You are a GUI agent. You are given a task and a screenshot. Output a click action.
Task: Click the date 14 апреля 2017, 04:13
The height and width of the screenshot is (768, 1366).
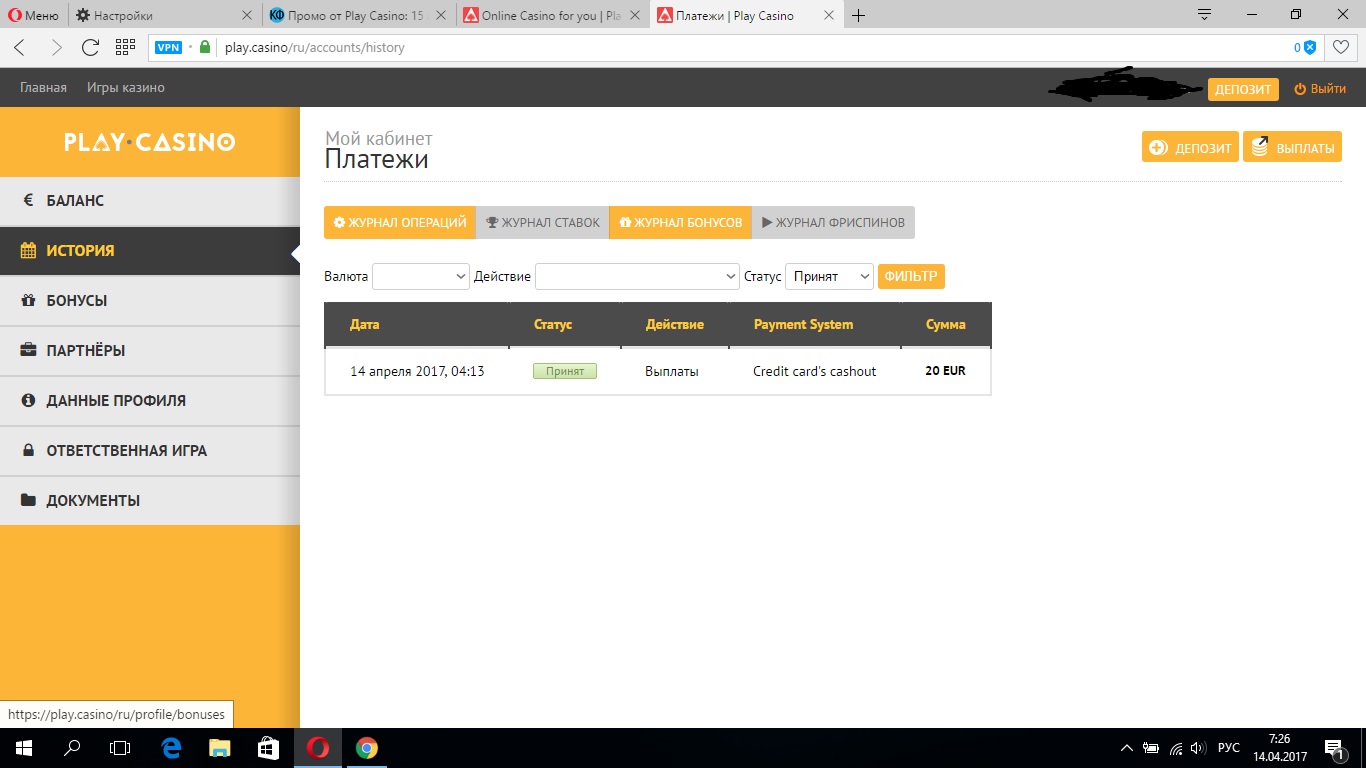pyautogui.click(x=417, y=371)
